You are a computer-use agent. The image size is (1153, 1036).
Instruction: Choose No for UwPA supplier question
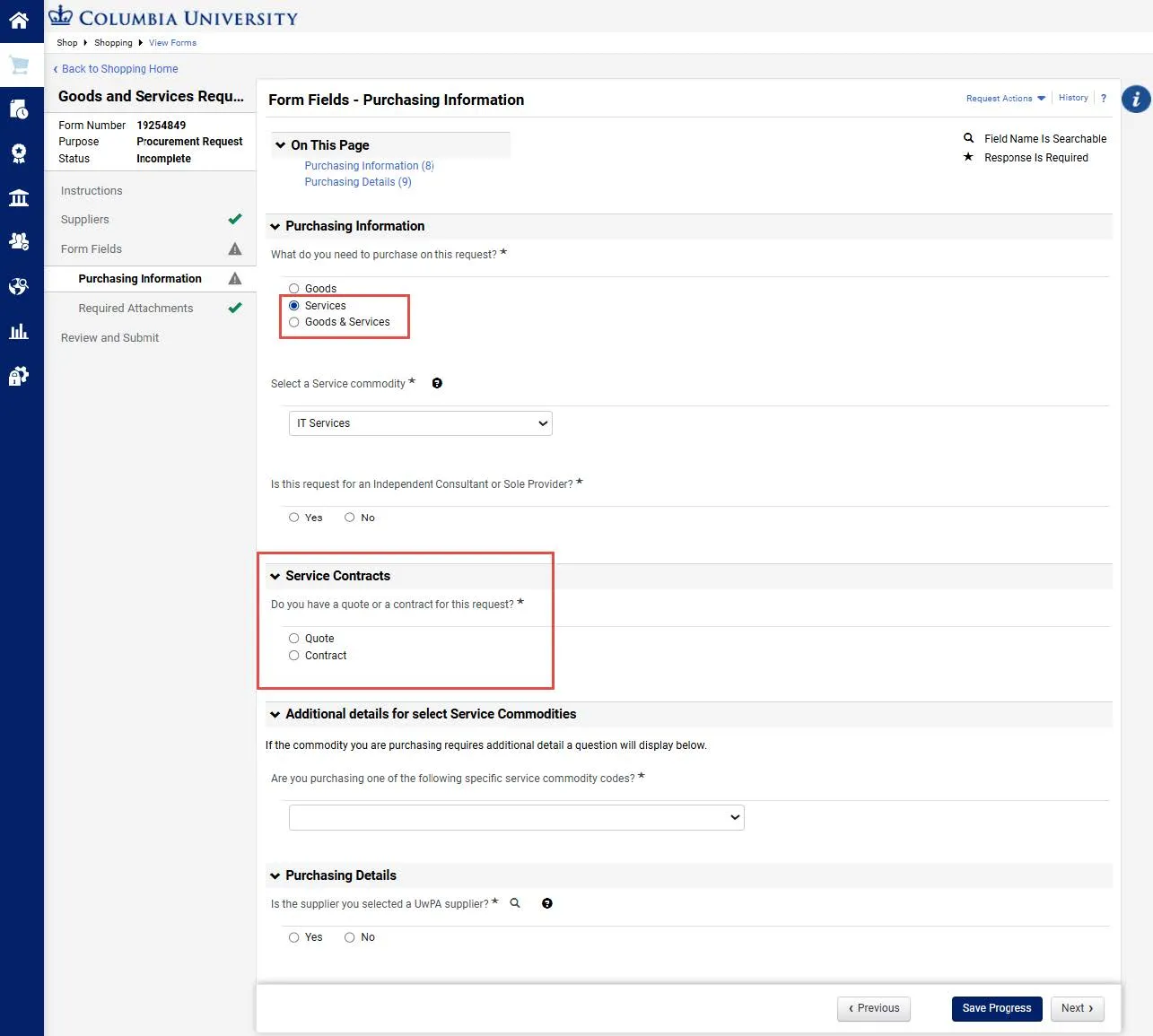(x=350, y=937)
